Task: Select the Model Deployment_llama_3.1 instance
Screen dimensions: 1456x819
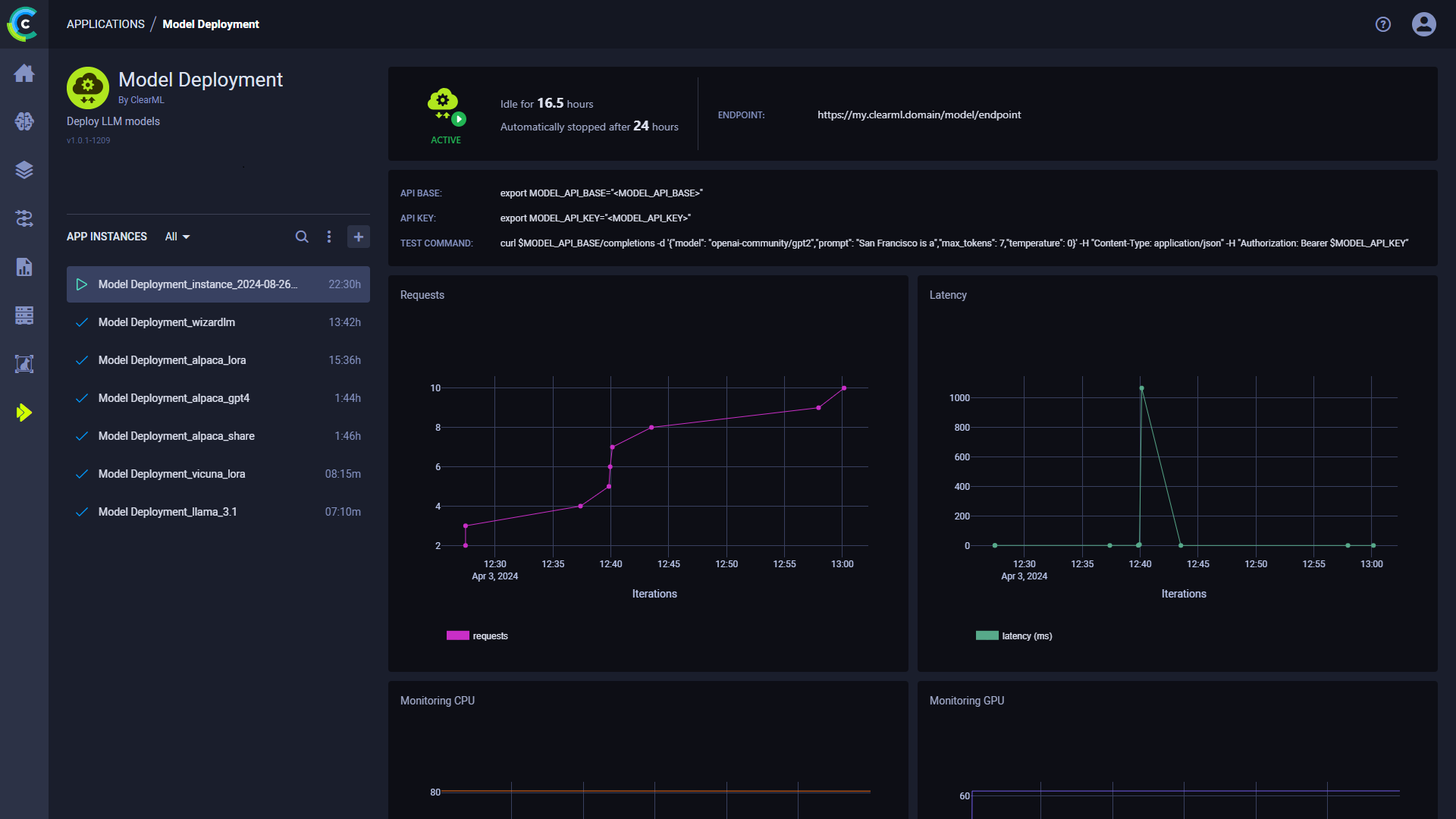Action: point(167,512)
